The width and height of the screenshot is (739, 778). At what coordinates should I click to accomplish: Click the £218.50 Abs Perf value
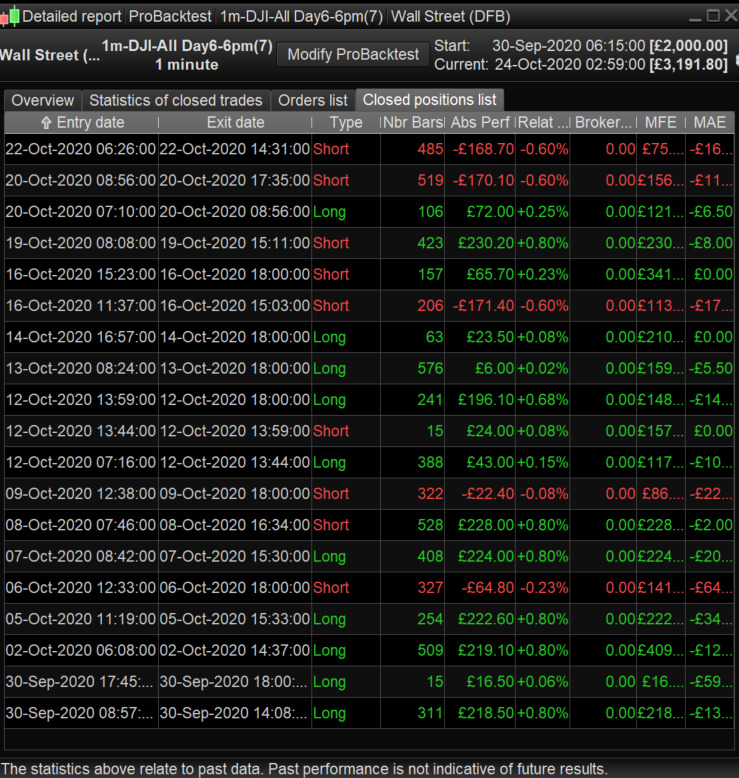click(485, 713)
